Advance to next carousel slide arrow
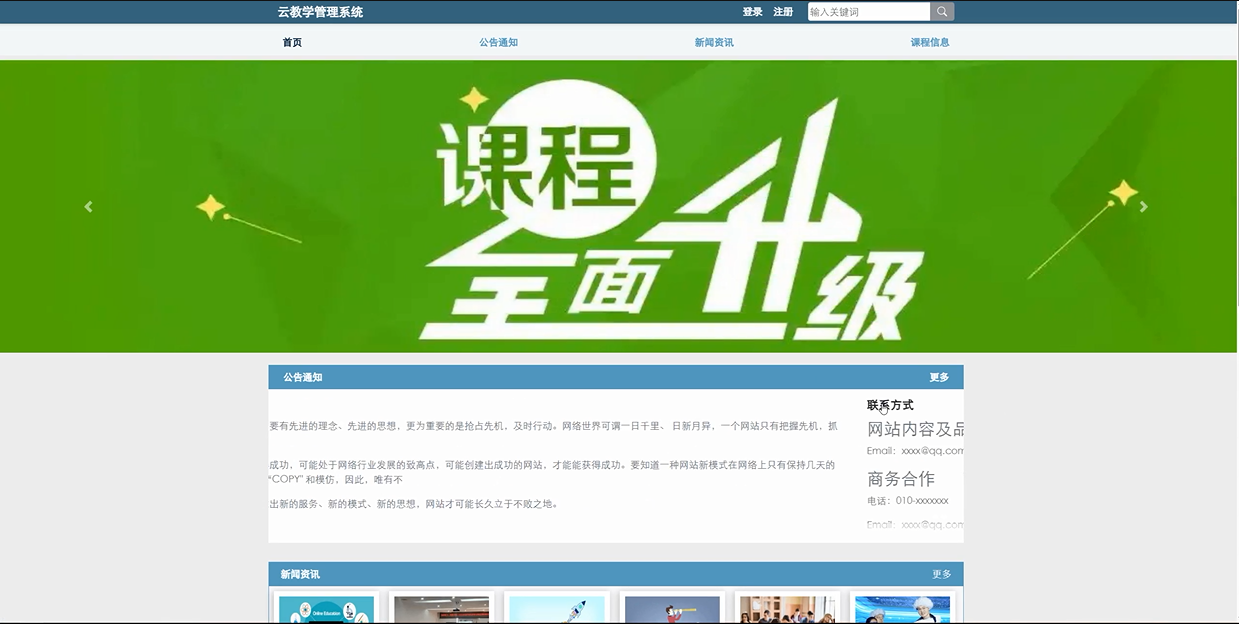Viewport: 1239px width, 624px height. (x=1144, y=207)
